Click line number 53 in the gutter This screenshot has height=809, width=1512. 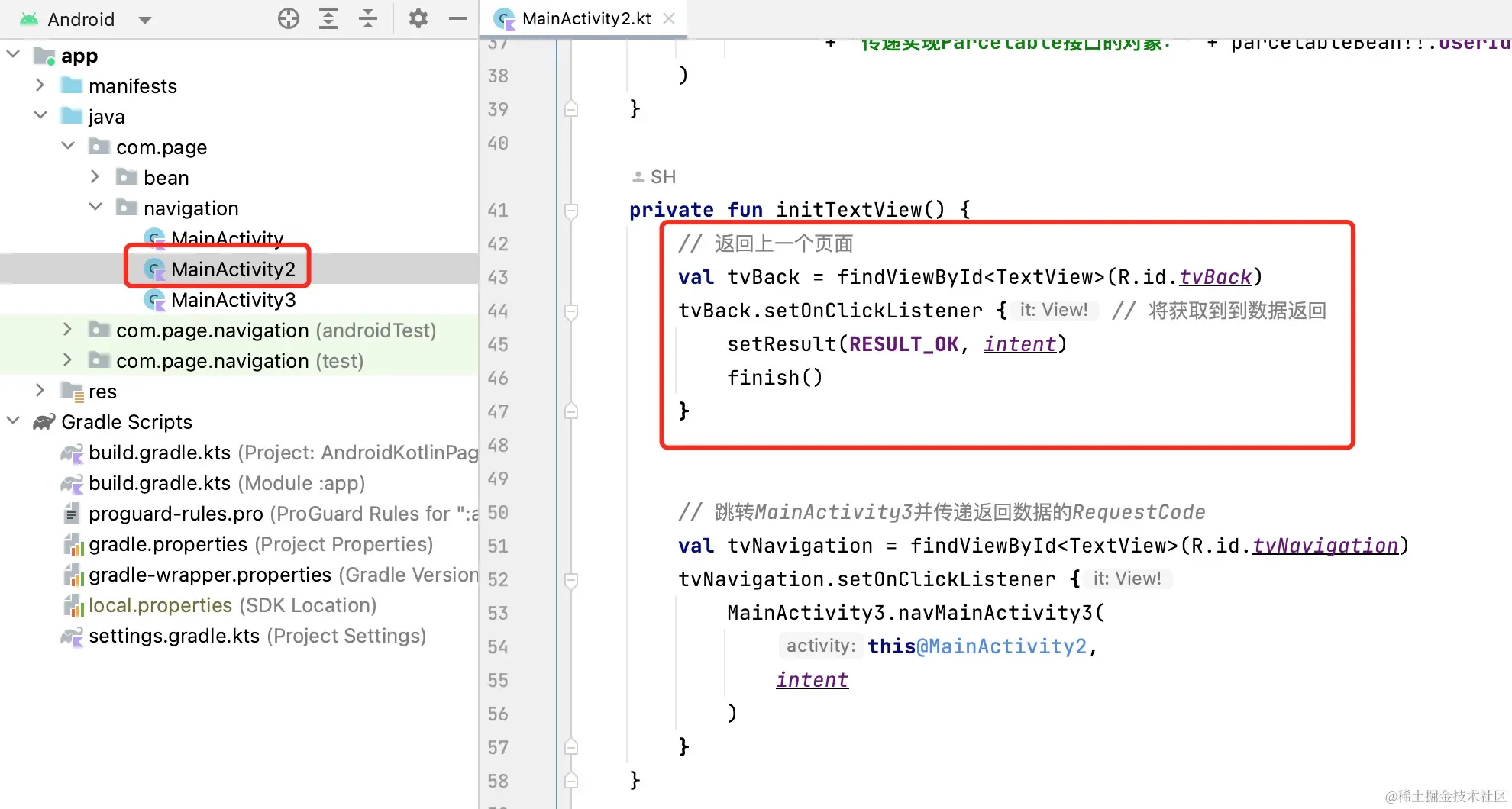coord(498,614)
